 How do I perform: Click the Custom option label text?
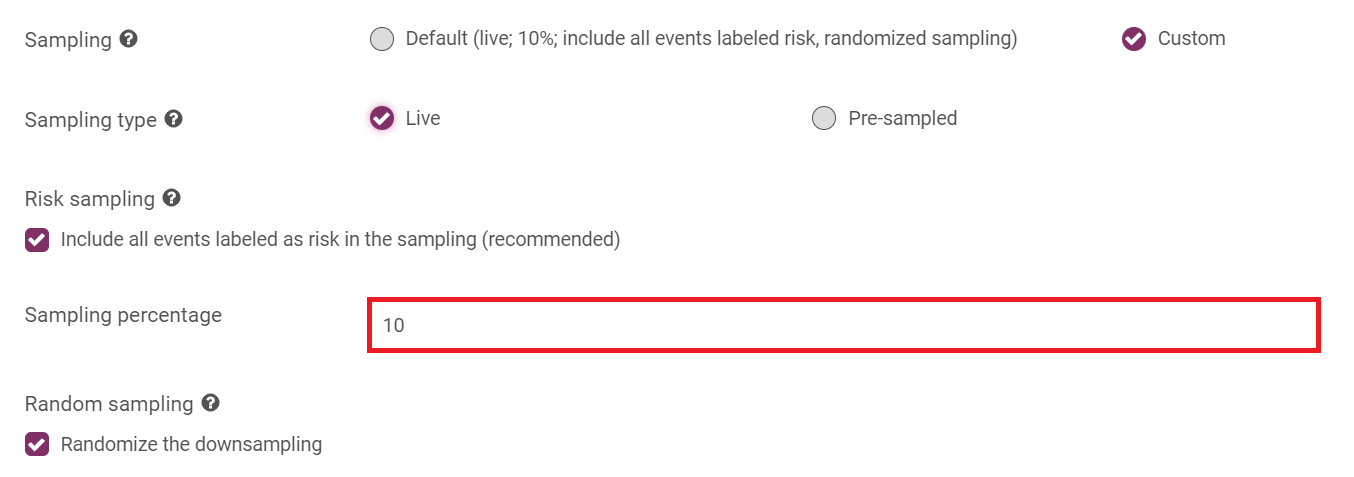coord(1191,39)
